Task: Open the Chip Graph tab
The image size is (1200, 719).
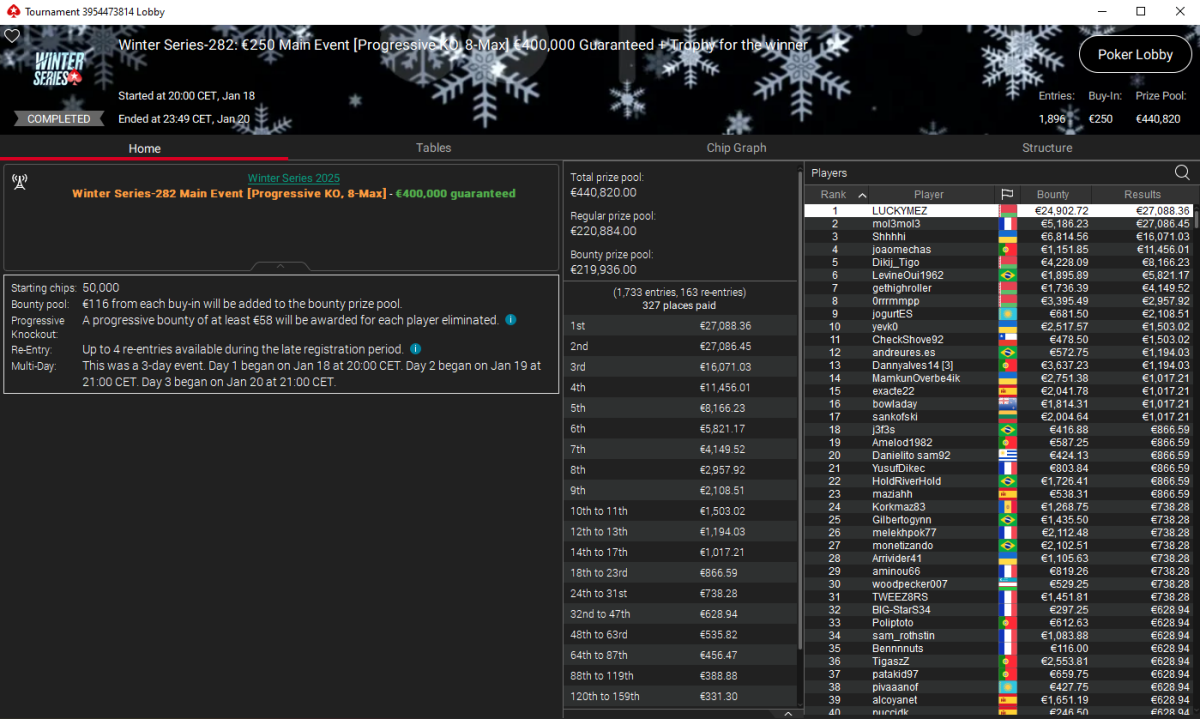Action: 736,148
